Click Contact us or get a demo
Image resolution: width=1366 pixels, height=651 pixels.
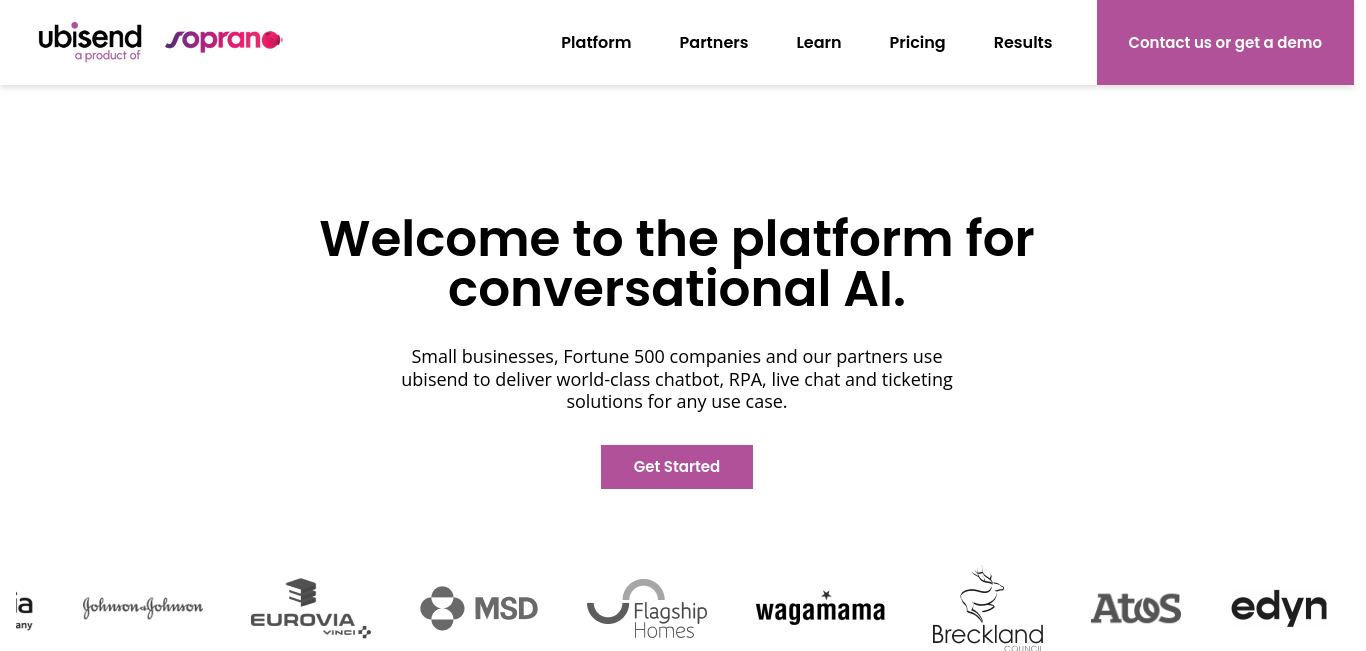1225,42
